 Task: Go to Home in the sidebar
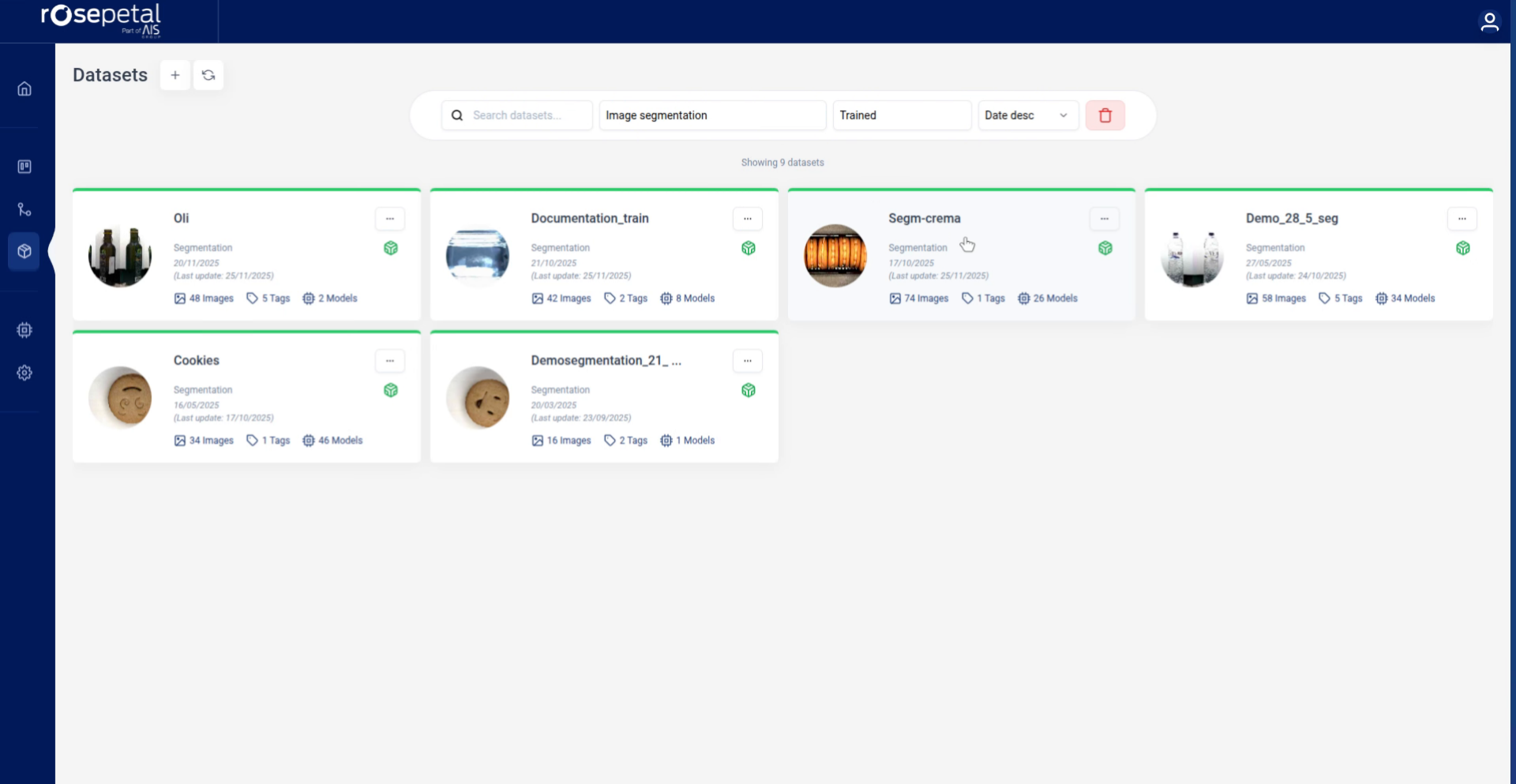pyautogui.click(x=24, y=88)
